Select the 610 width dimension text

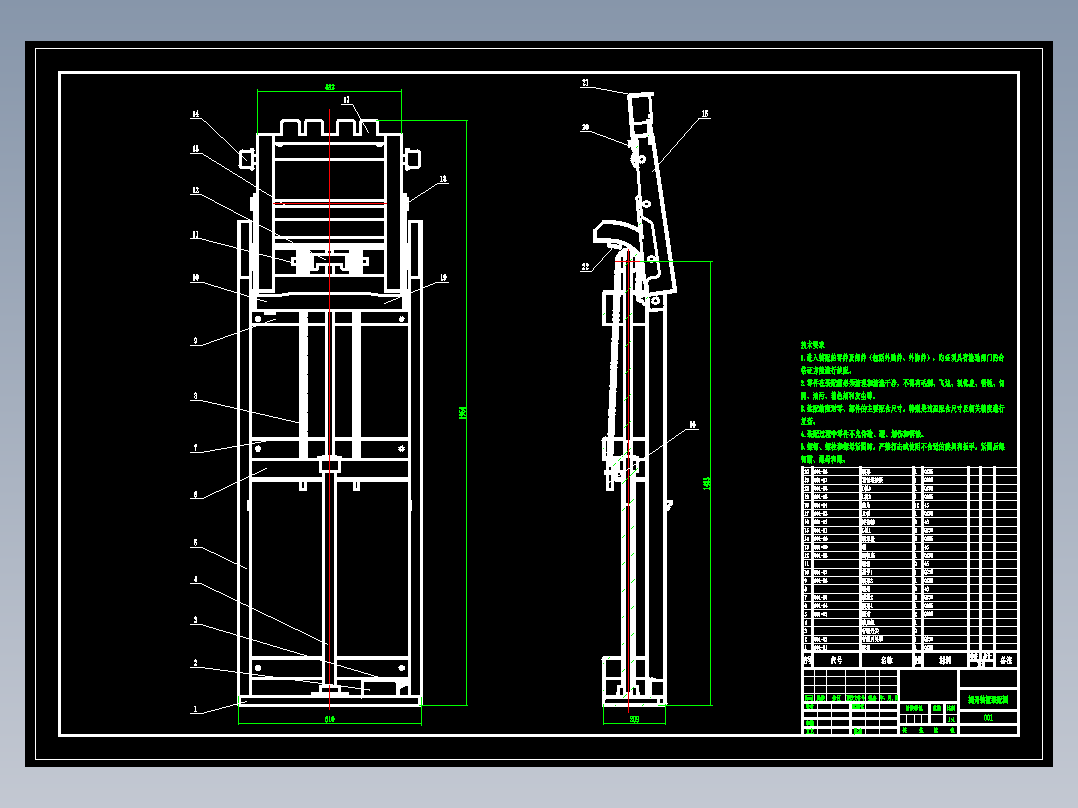(329, 719)
